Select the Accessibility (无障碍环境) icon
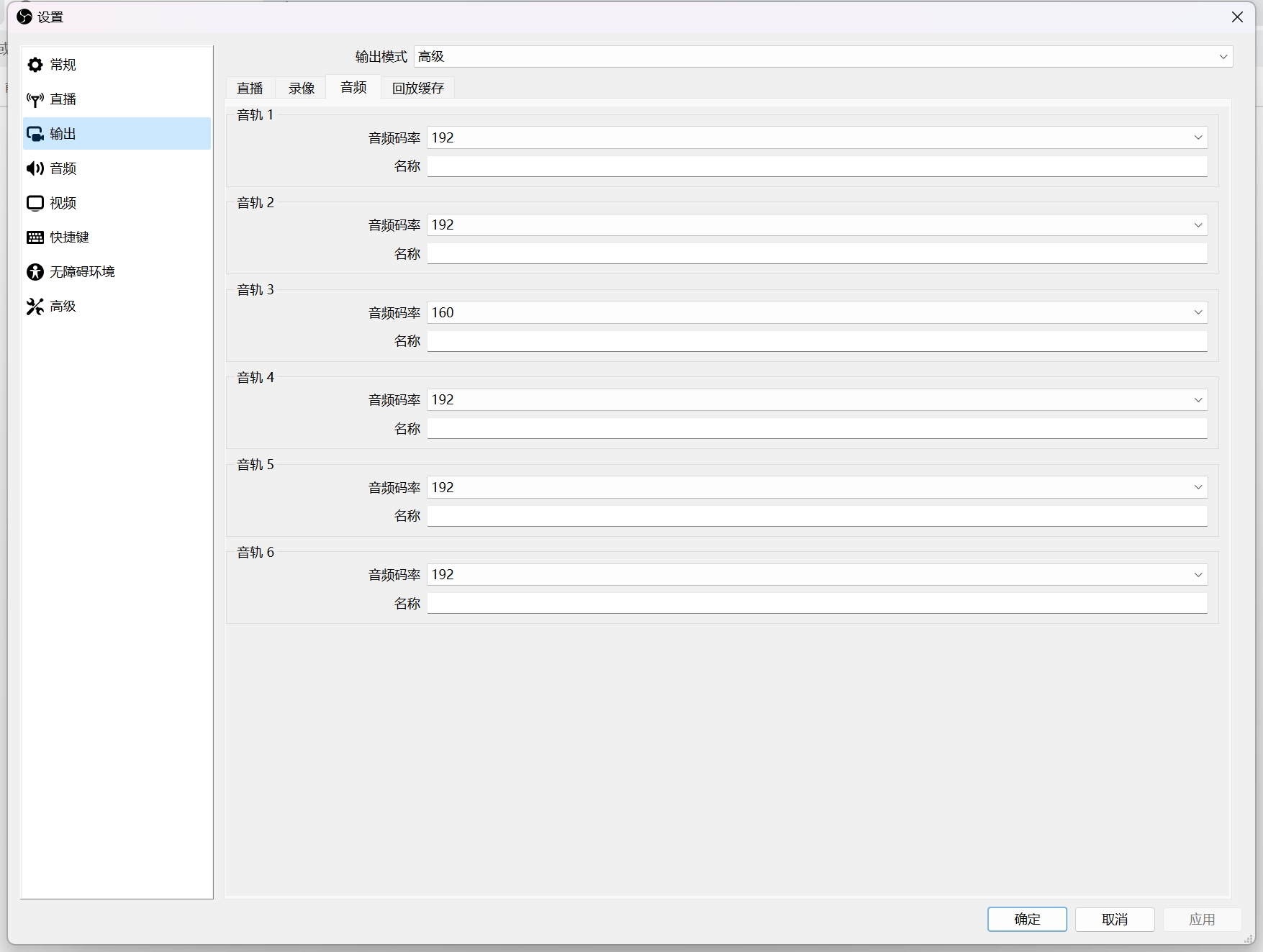This screenshot has height=952, width=1263. pos(35,272)
